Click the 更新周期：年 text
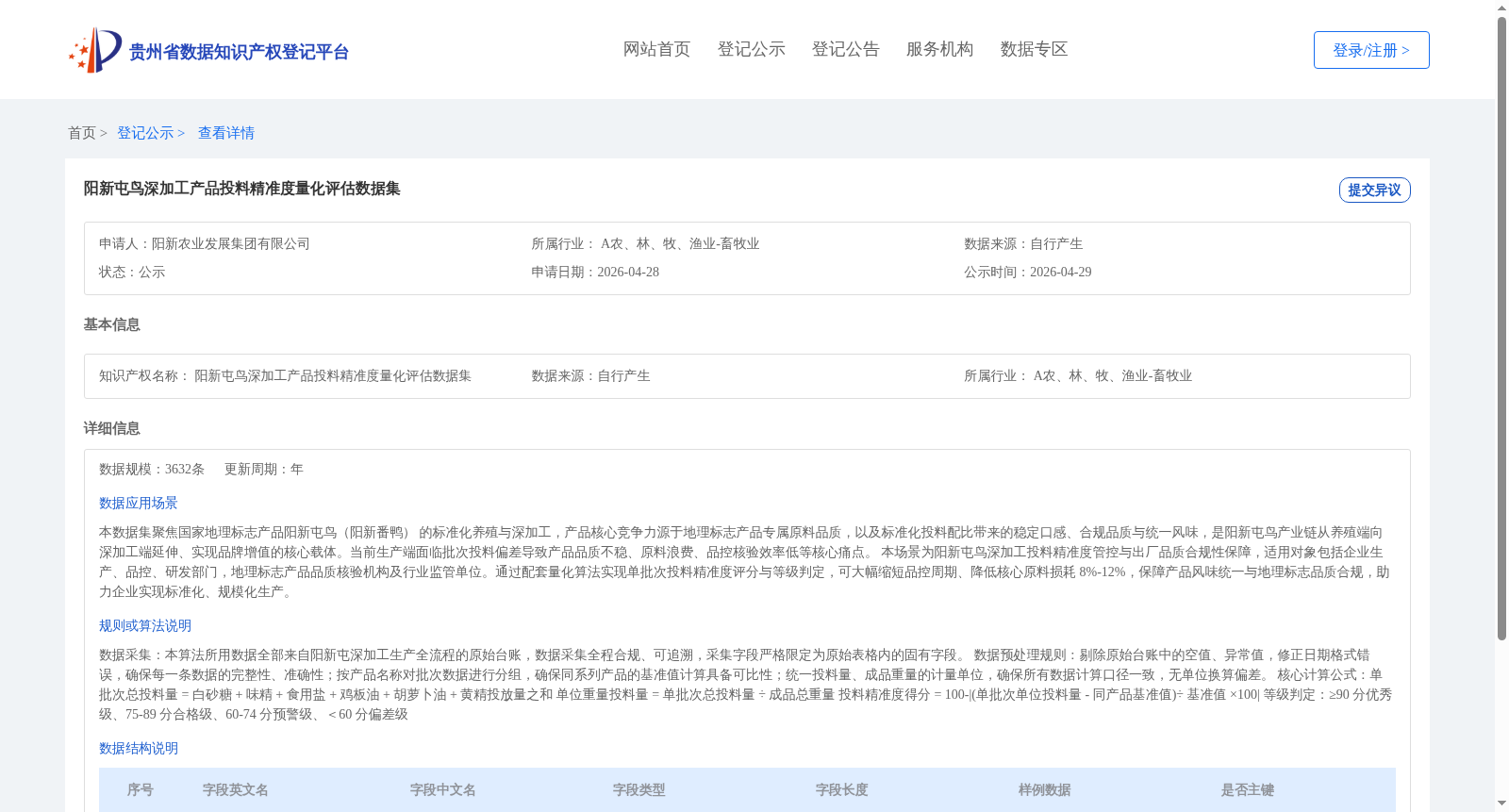The height and width of the screenshot is (812, 1509). pyautogui.click(x=264, y=469)
